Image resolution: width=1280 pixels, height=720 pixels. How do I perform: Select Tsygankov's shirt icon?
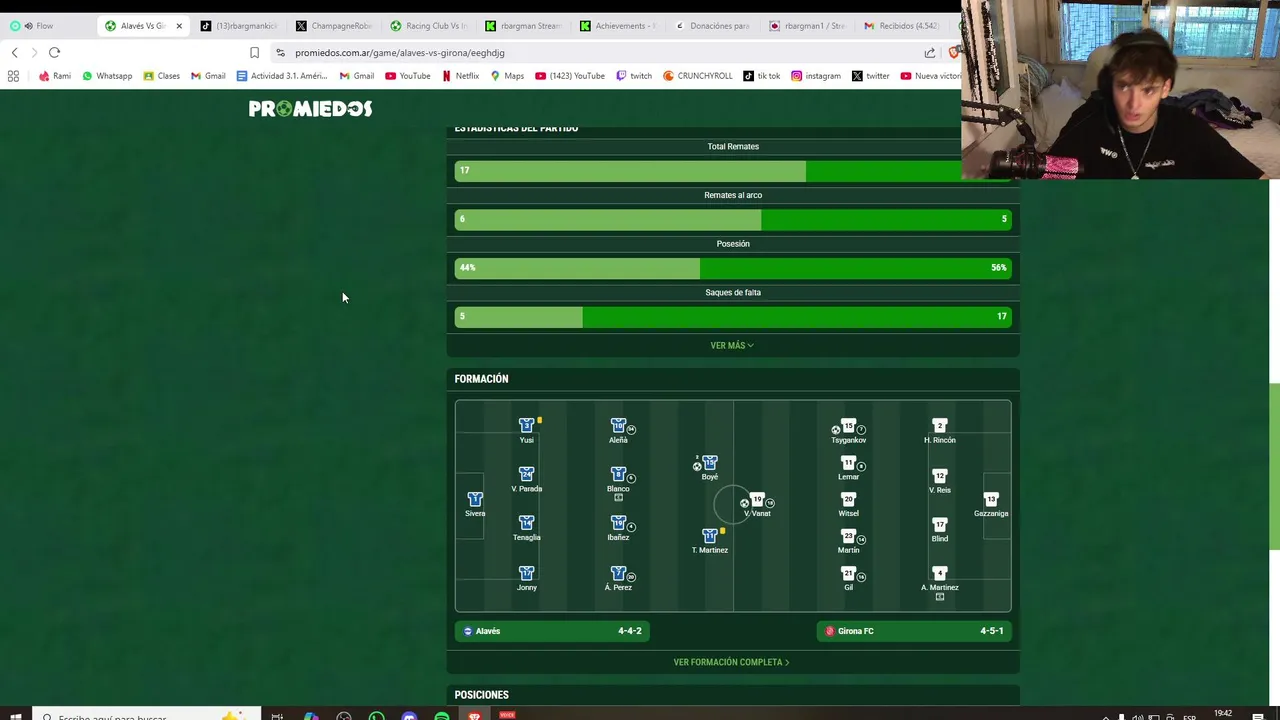click(x=848, y=426)
